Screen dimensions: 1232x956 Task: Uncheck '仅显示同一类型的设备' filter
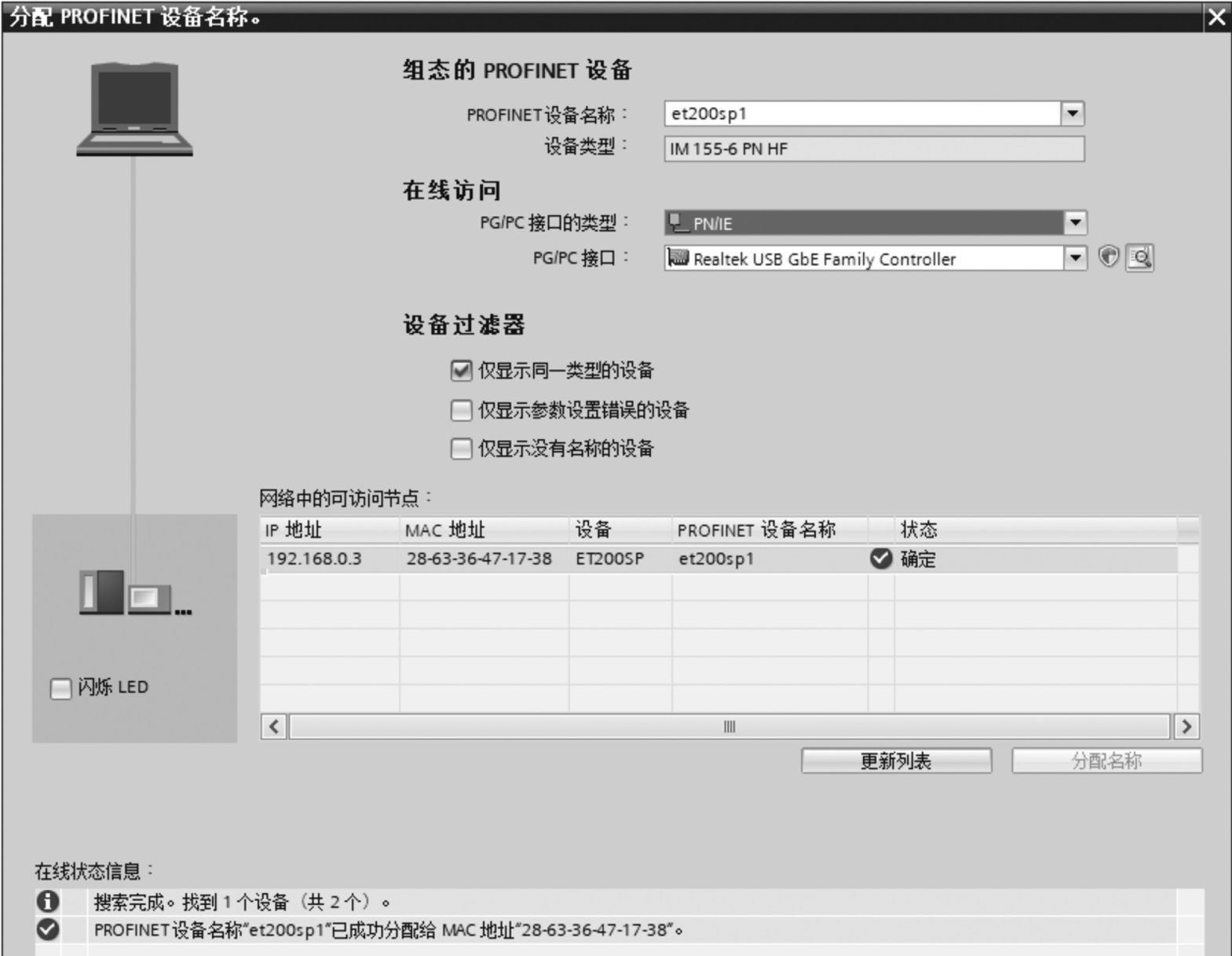click(461, 370)
